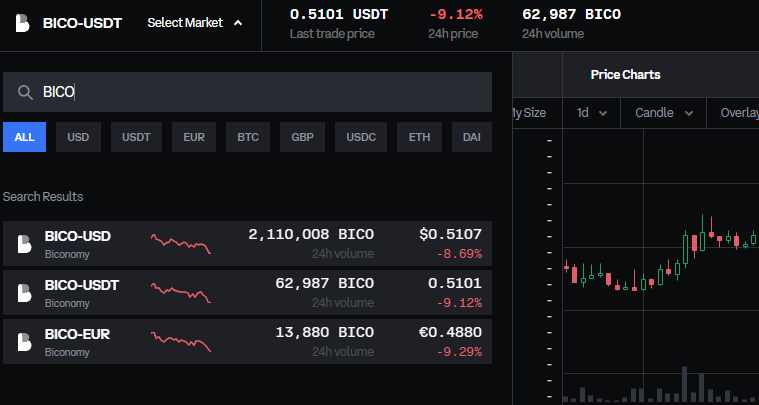The image size is (759, 405).
Task: Select the BICO-EUR market
Action: coord(247,341)
